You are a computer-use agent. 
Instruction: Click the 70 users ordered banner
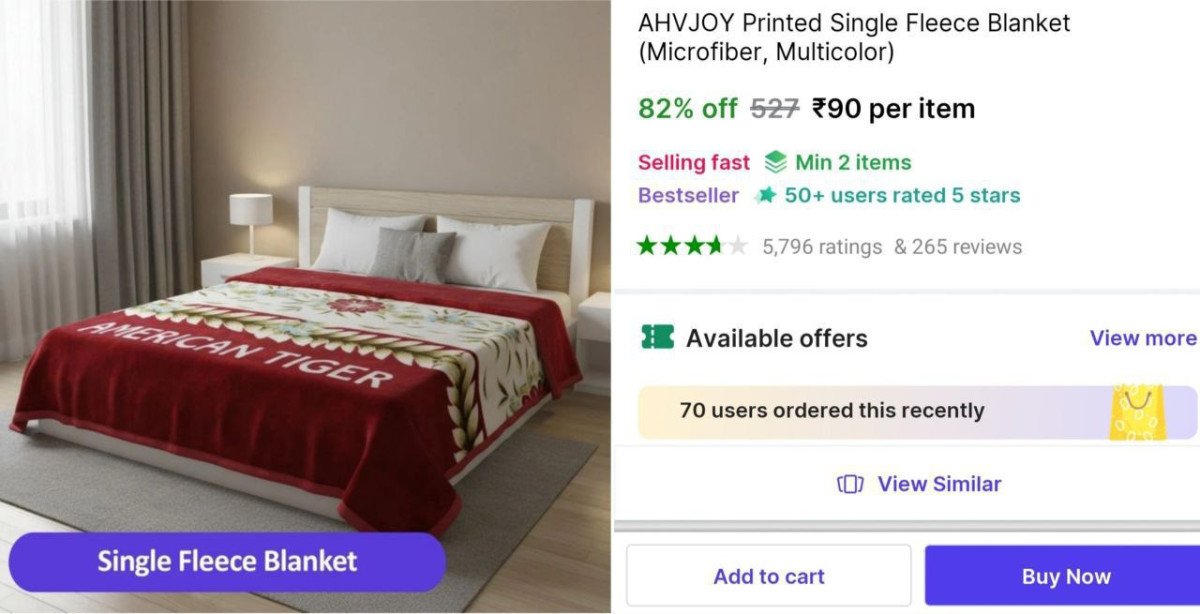click(832, 411)
